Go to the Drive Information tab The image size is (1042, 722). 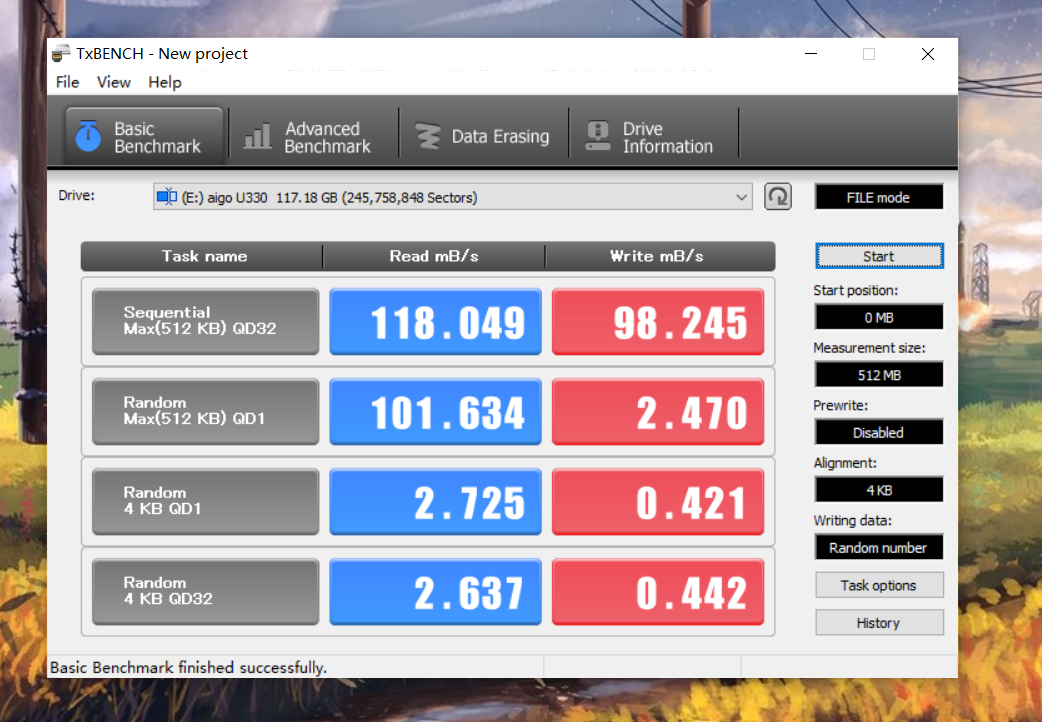654,136
